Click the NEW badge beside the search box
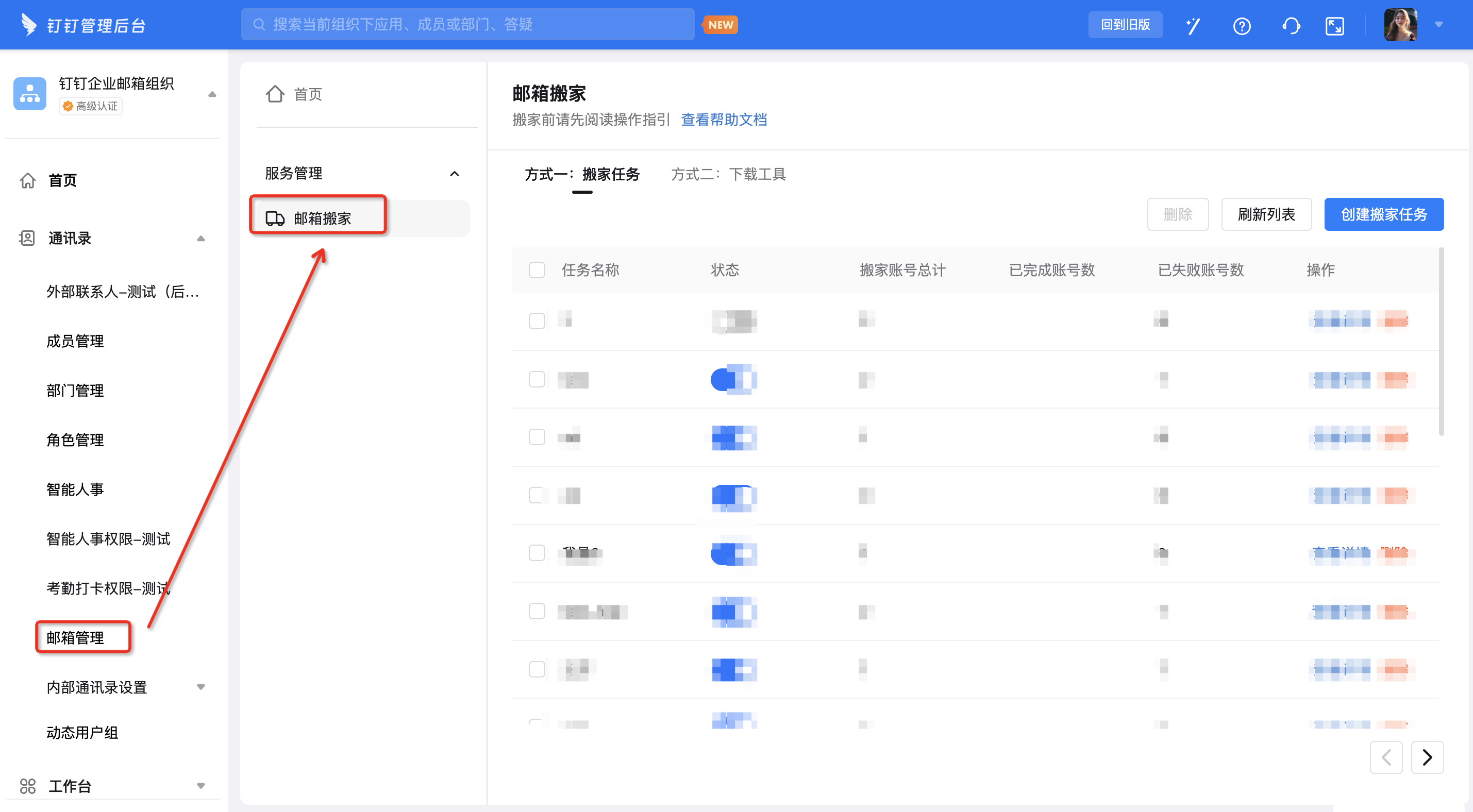1473x812 pixels. 720,25
